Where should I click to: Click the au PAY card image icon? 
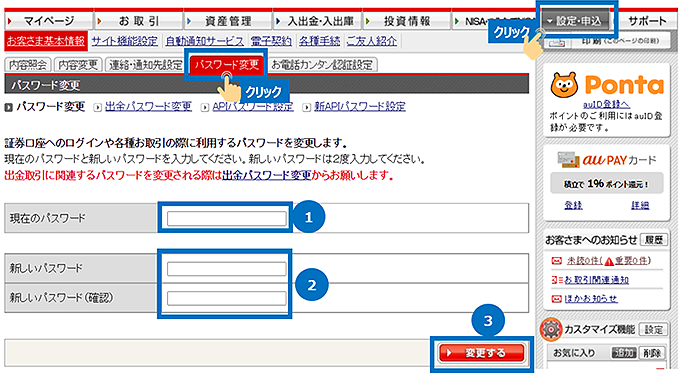pos(569,160)
